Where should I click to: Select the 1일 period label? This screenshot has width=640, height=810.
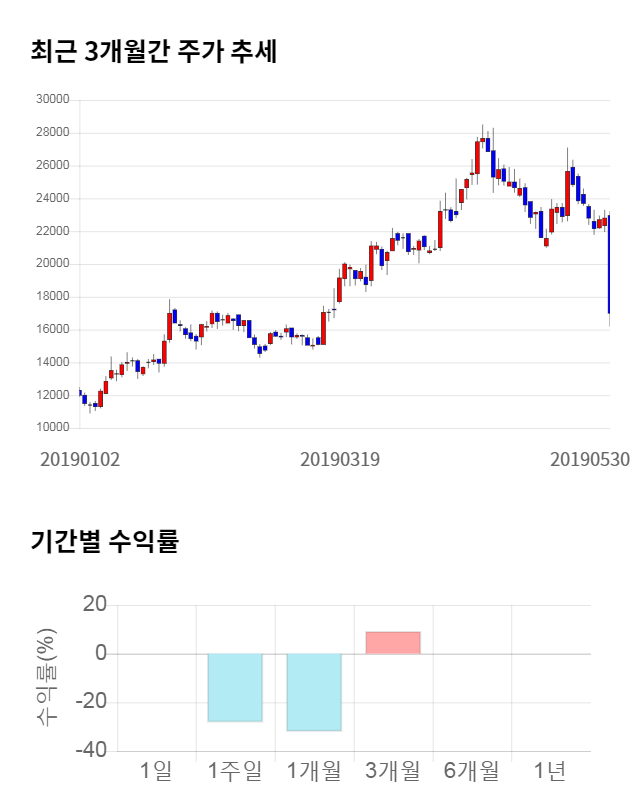tap(156, 771)
